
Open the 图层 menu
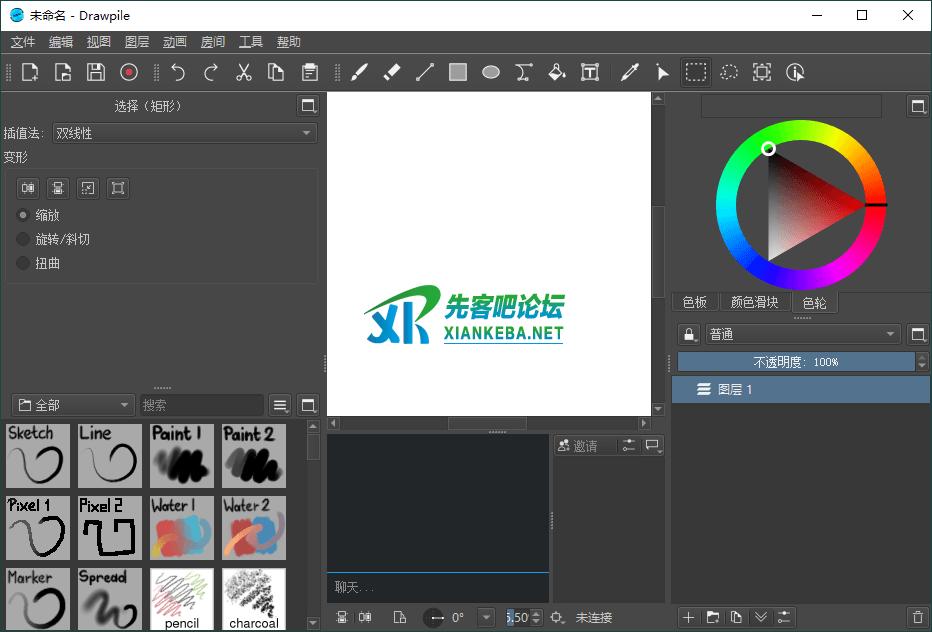coord(136,41)
